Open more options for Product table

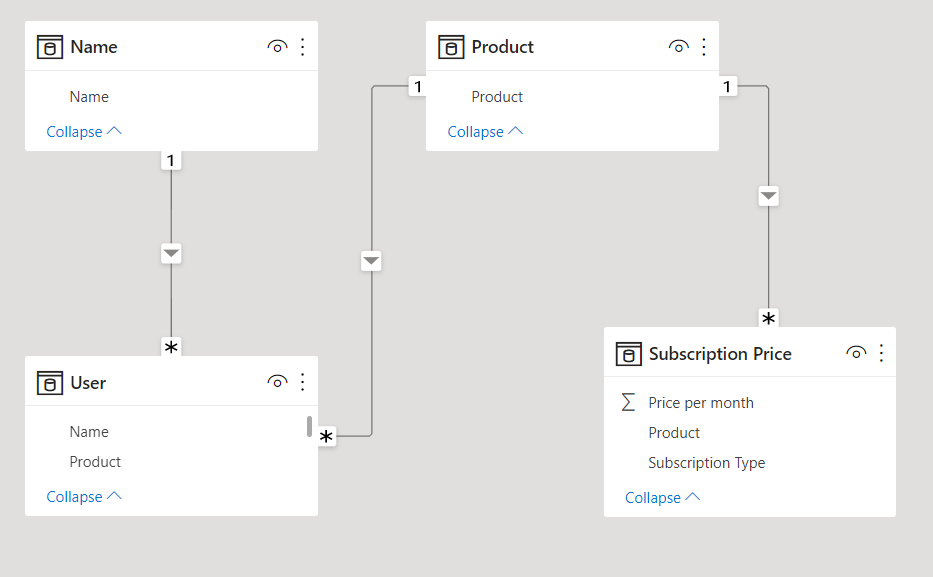[x=704, y=47]
